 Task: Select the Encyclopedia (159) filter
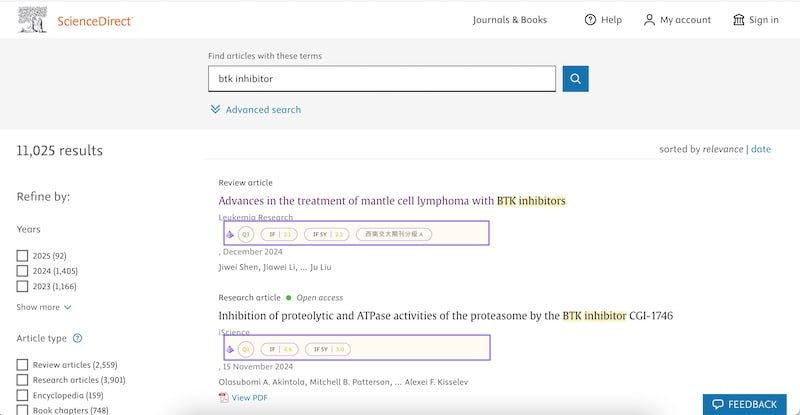click(x=22, y=395)
